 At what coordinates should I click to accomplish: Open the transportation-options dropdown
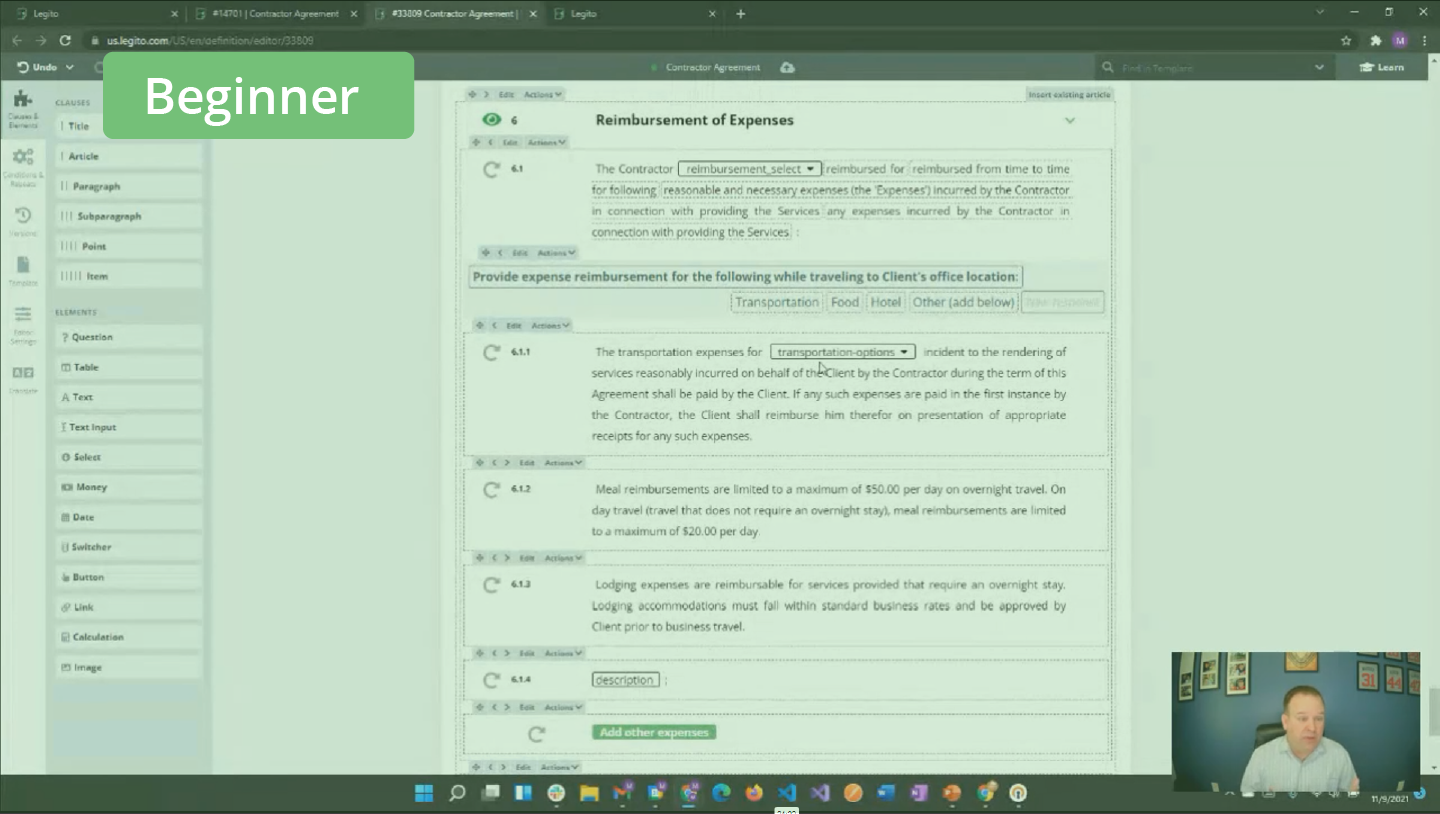point(843,352)
